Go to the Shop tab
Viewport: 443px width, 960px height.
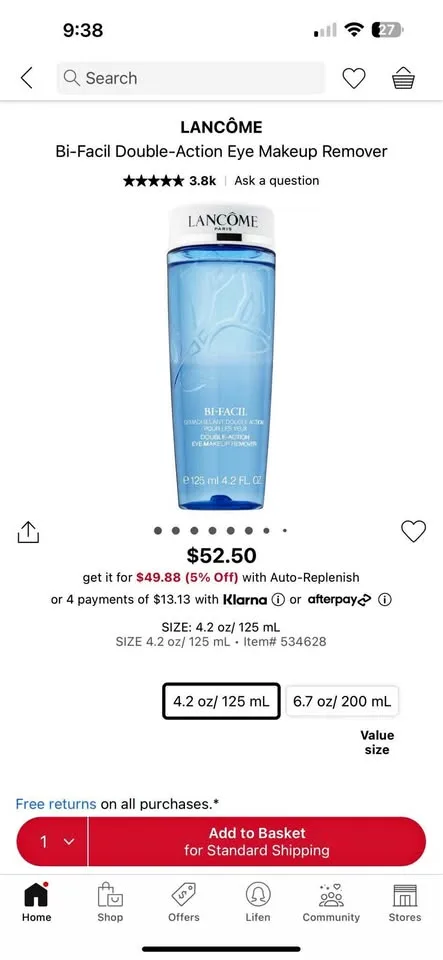[x=110, y=902]
